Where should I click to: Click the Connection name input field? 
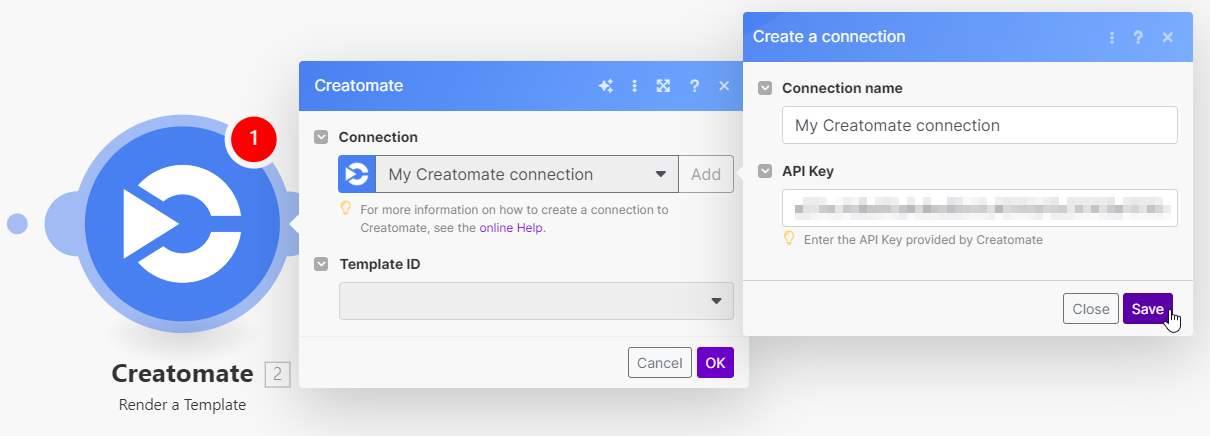(x=979, y=126)
